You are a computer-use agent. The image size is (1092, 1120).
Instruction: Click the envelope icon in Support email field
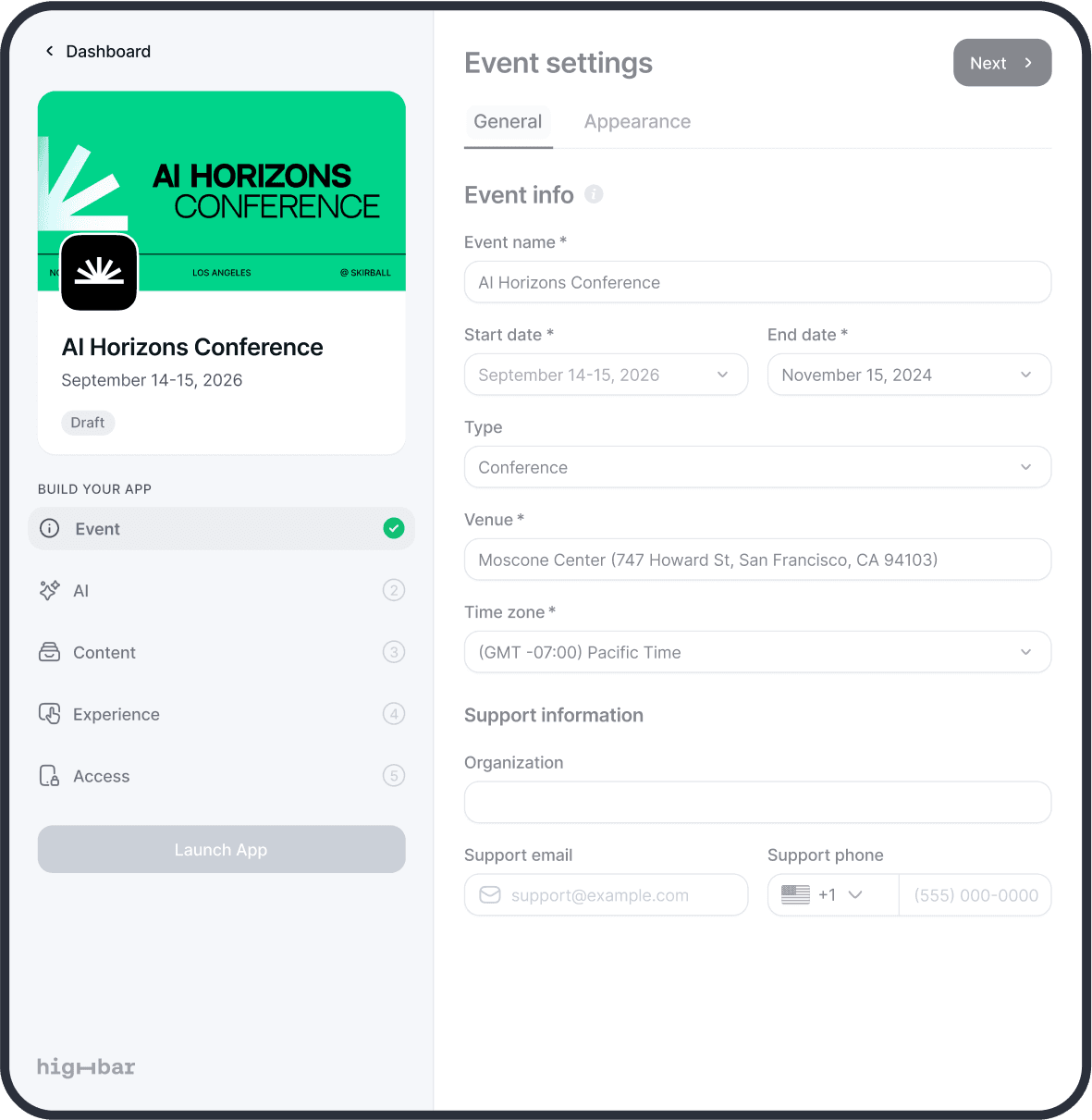(x=489, y=894)
